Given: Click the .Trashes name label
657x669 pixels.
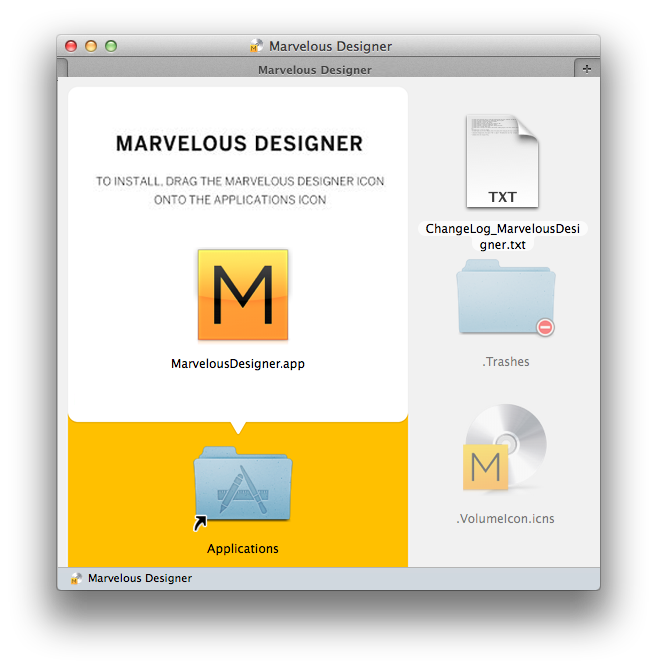Looking at the screenshot, I should tap(506, 362).
